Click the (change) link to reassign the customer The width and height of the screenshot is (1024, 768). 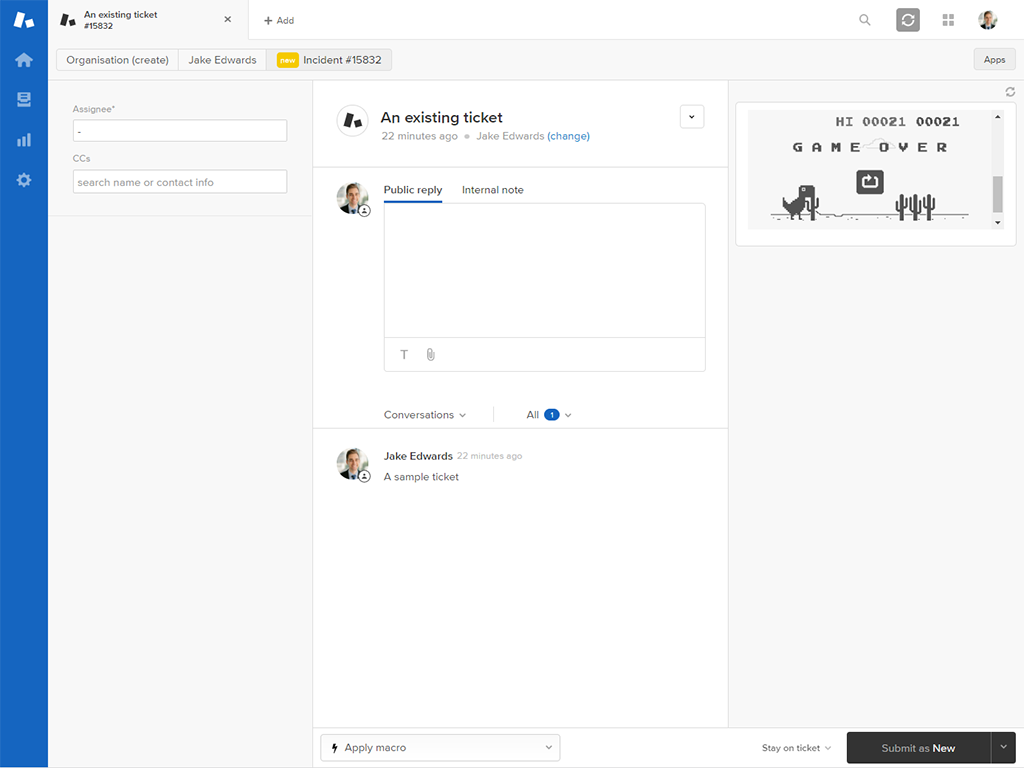click(568, 136)
